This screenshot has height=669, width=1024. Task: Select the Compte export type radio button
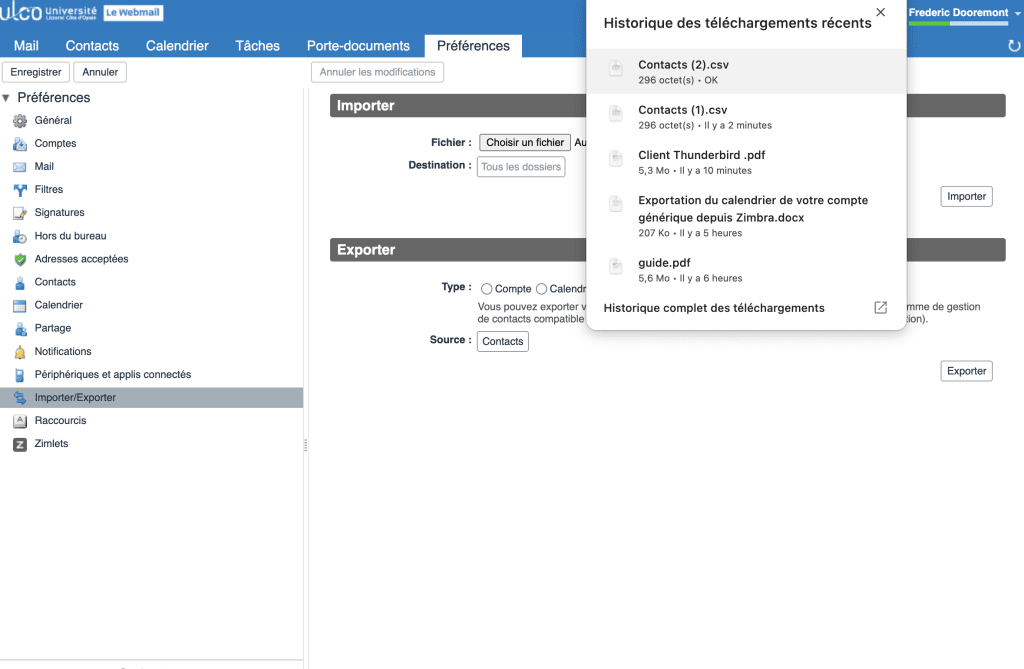click(x=487, y=289)
